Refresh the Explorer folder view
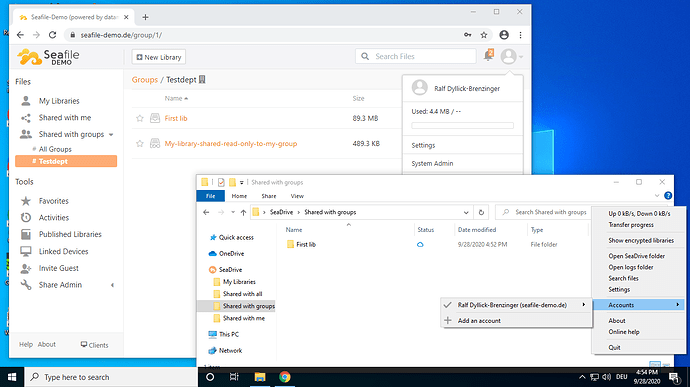690x387 pixels. tap(481, 212)
